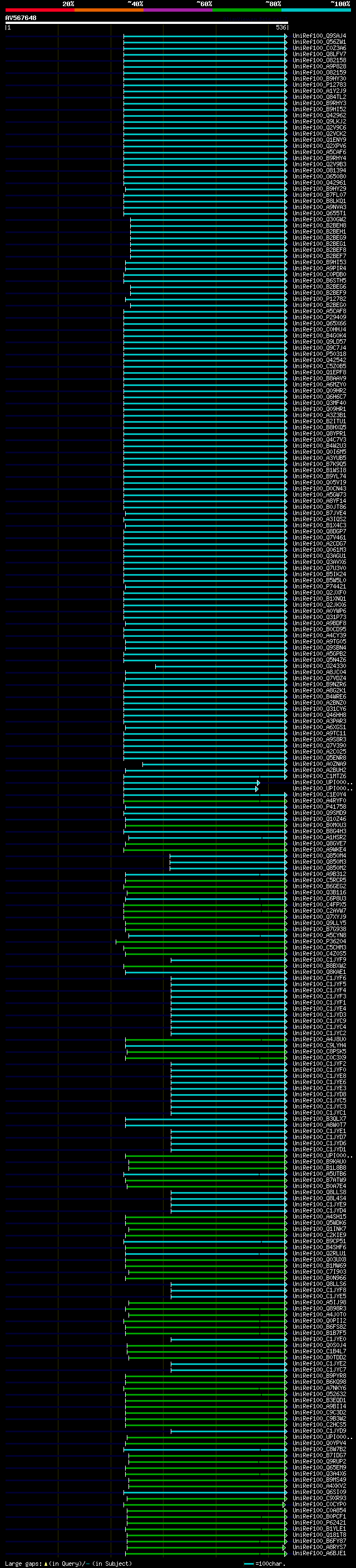Select hit UniRef100_Q56ZW1
Screen dimensions: 356x1568
[x=319, y=42]
